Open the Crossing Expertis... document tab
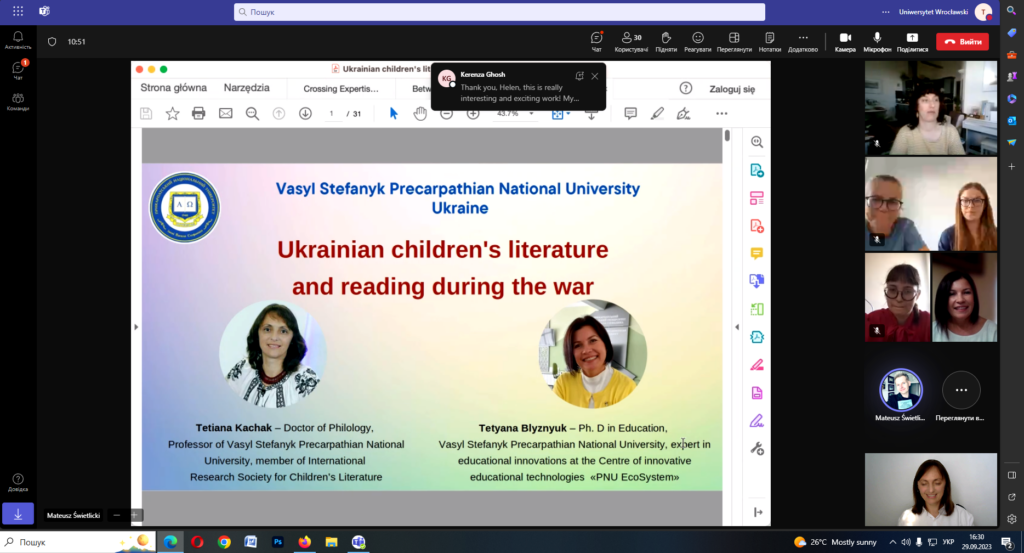1024x553 pixels. 341,89
